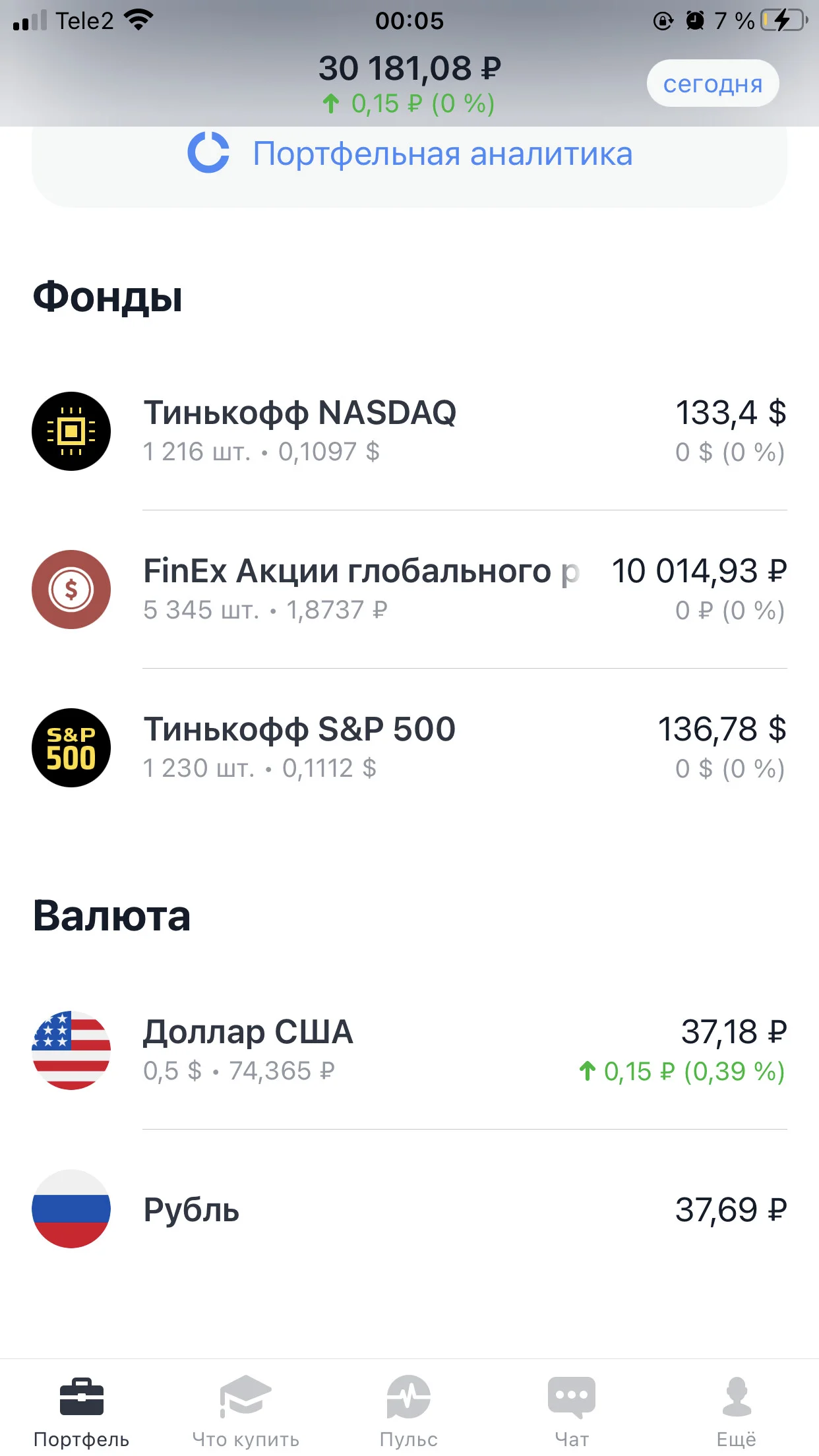Tap the US flag currency icon
819x1456 pixels.
[71, 1050]
